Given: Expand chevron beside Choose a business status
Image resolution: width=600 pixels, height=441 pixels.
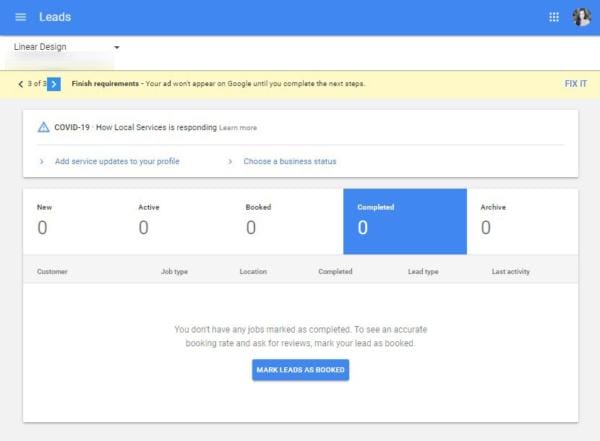Looking at the screenshot, I should pos(230,162).
